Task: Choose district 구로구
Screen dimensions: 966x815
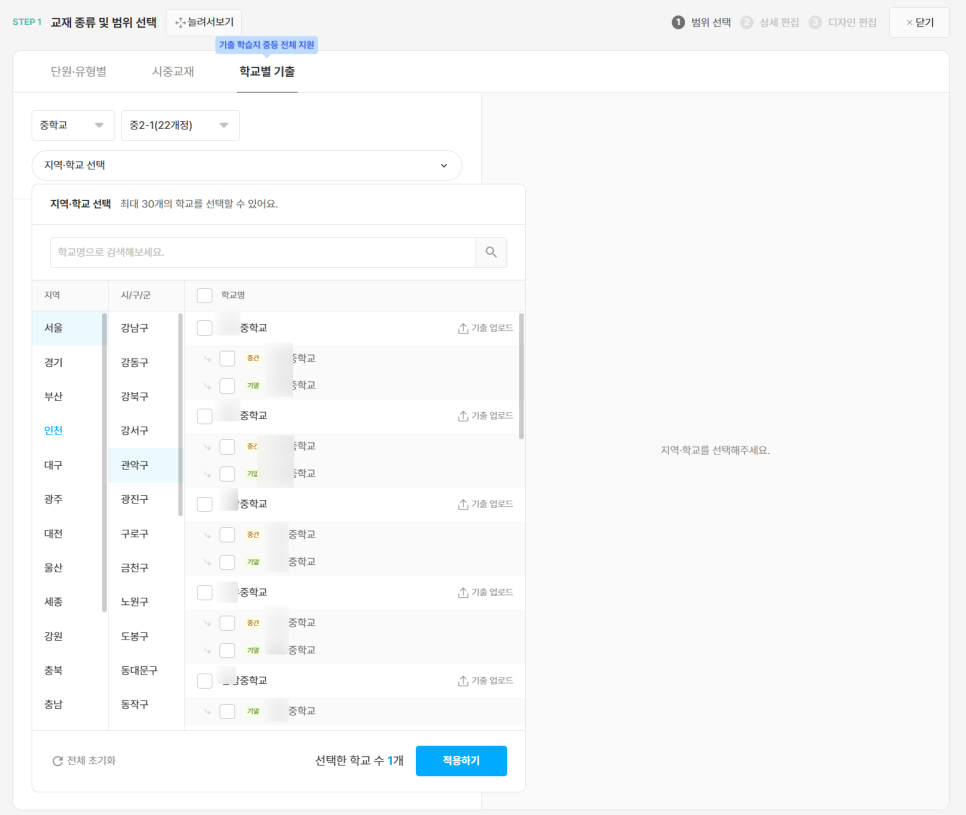Action: [x=144, y=533]
